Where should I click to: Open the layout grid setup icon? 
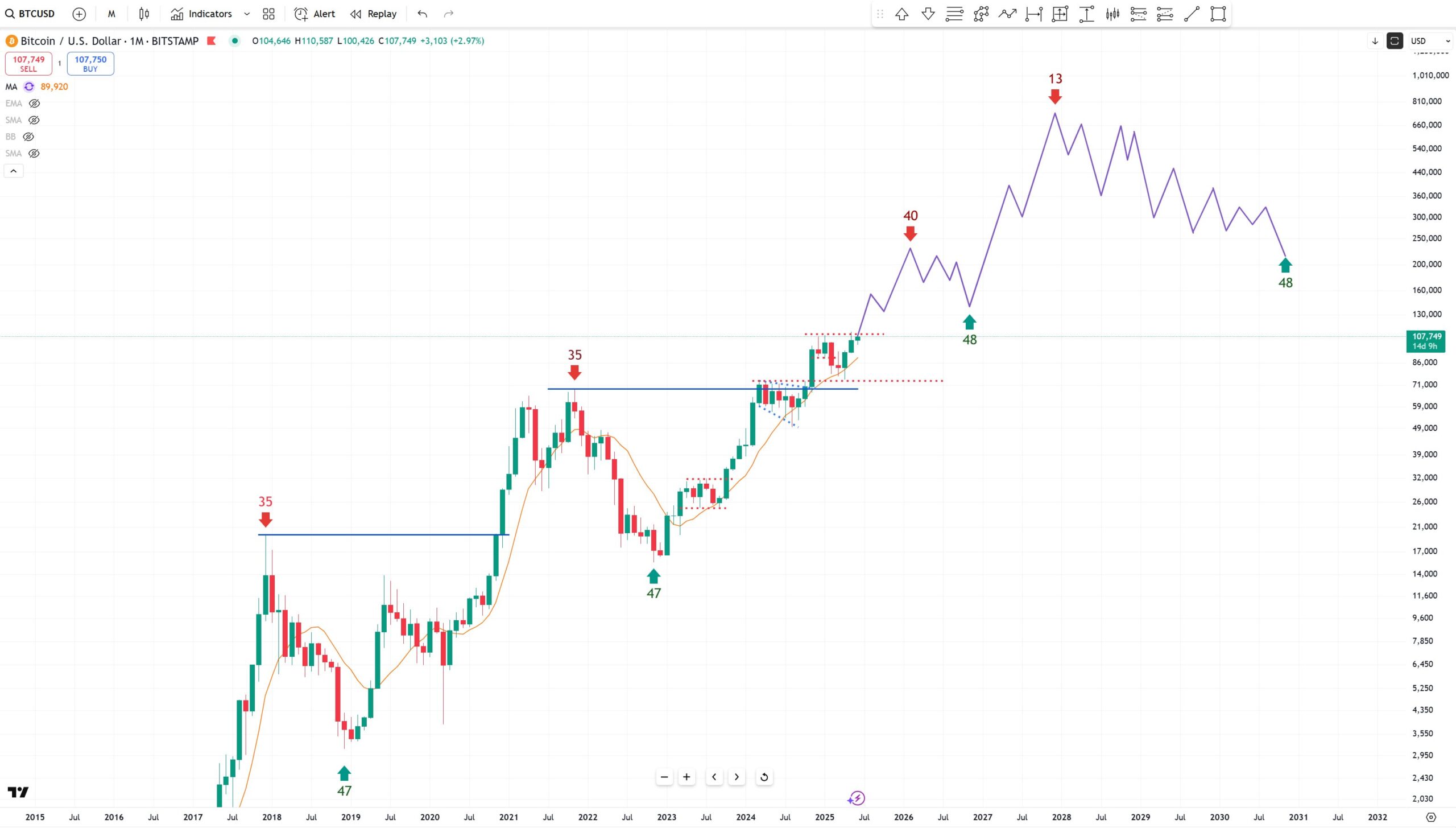coord(268,14)
